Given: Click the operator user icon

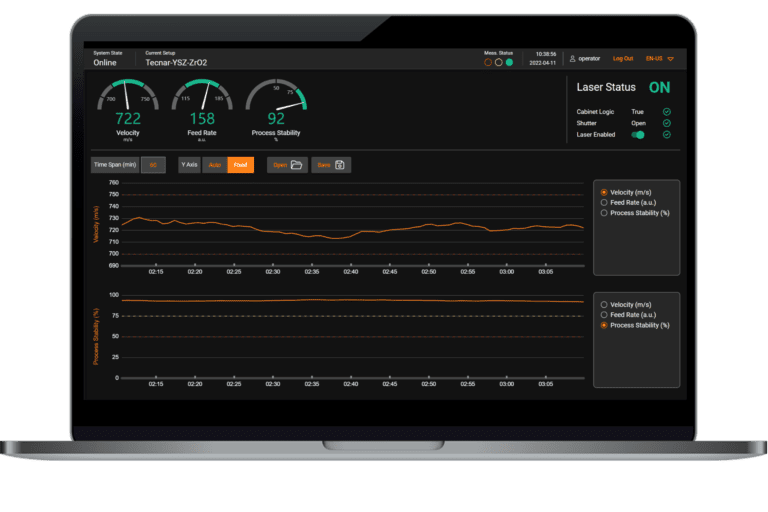Looking at the screenshot, I should pos(572,59).
